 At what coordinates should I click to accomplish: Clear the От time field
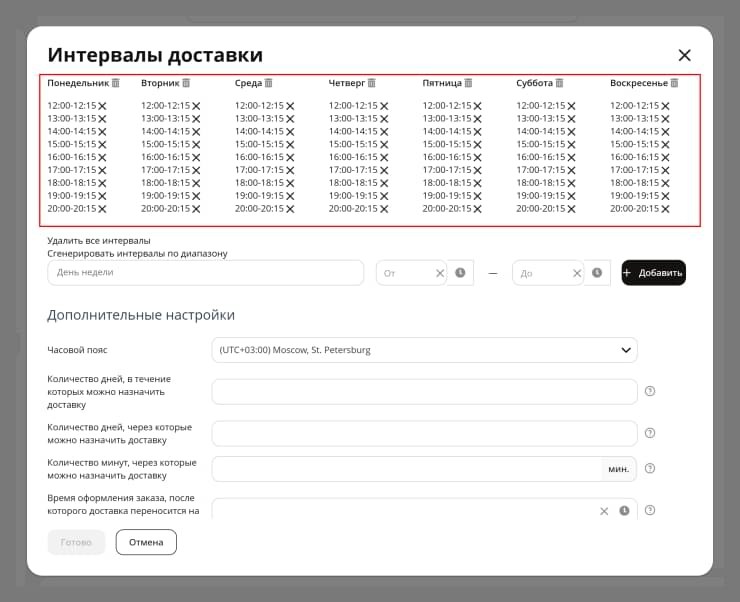[x=440, y=273]
